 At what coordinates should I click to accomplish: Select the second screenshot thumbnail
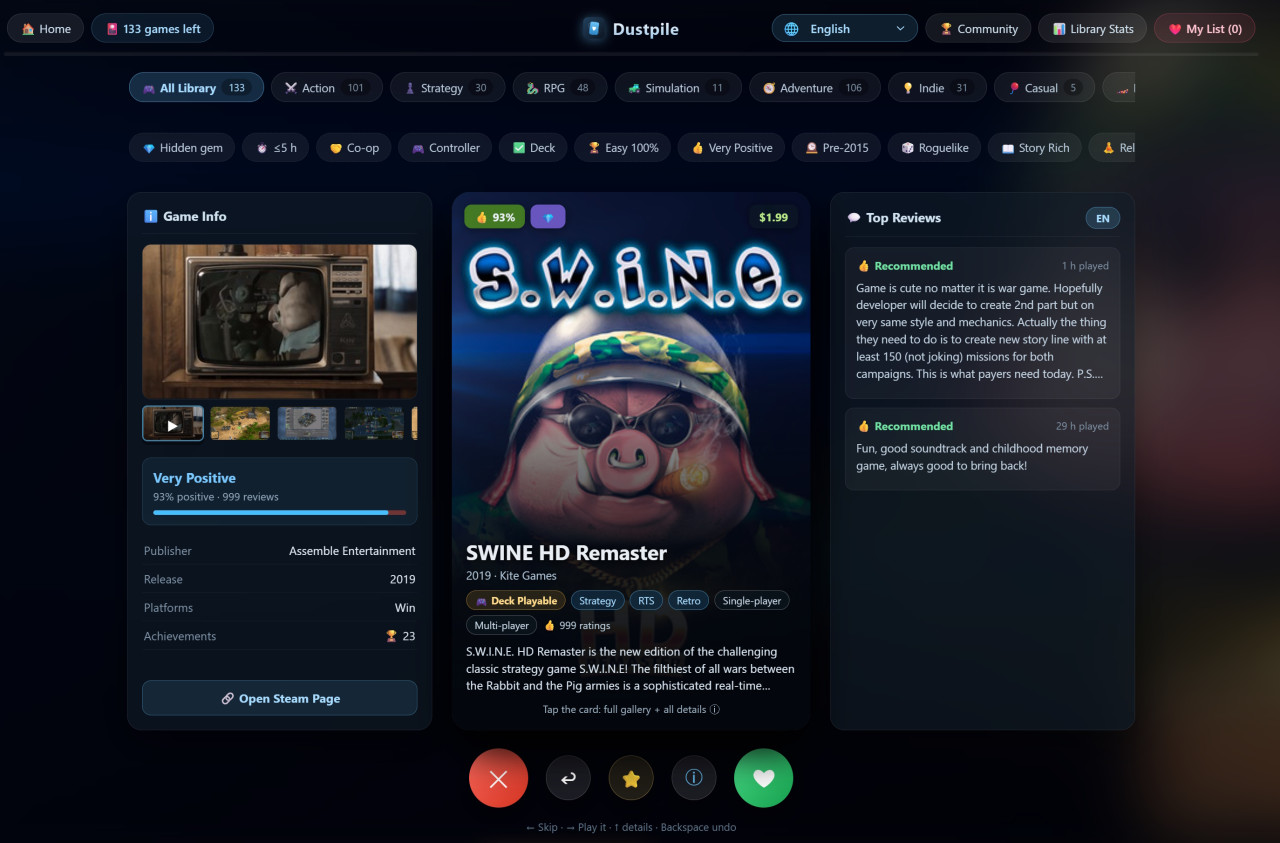coord(240,423)
